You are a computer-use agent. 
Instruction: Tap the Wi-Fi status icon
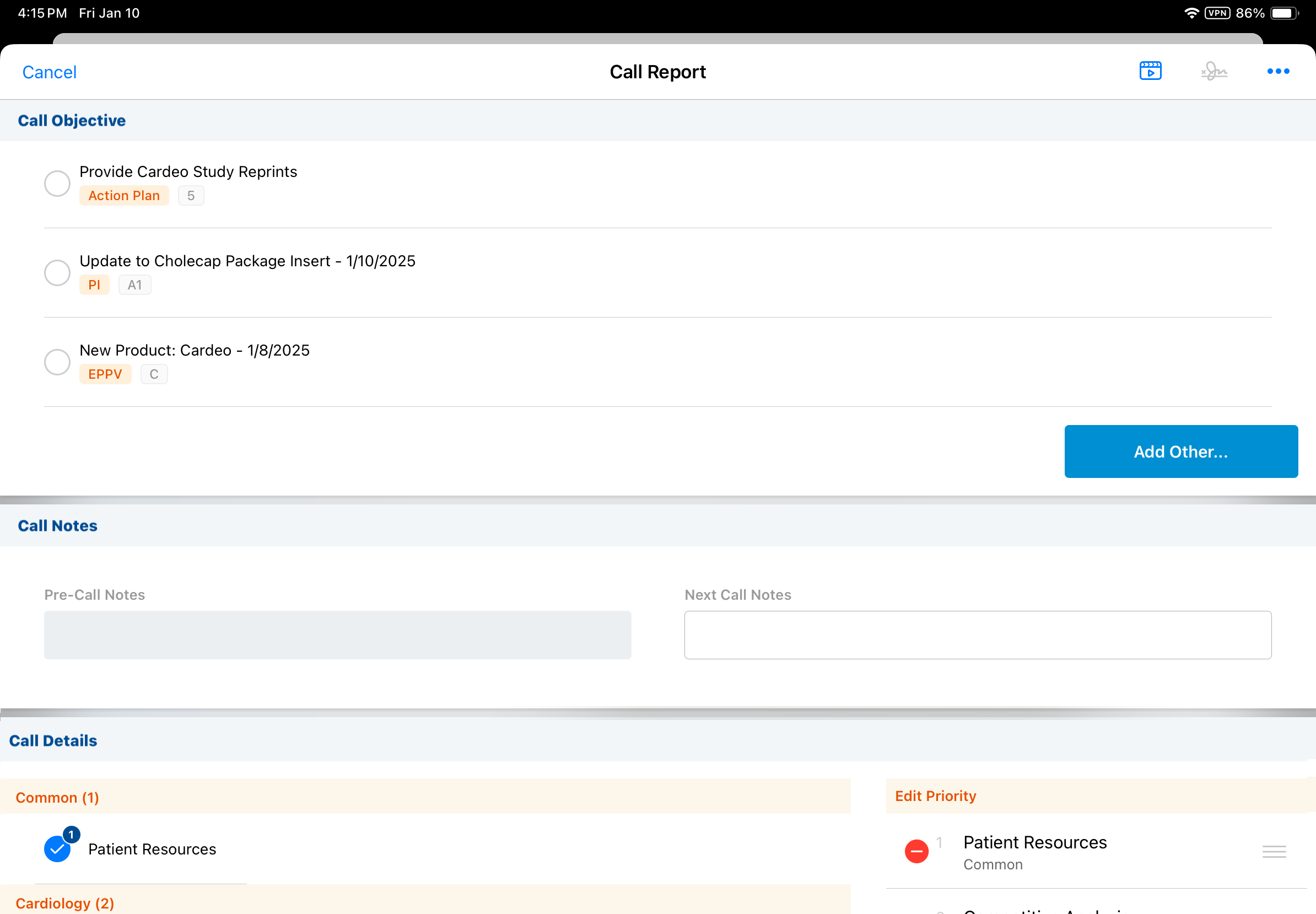coord(1191,13)
